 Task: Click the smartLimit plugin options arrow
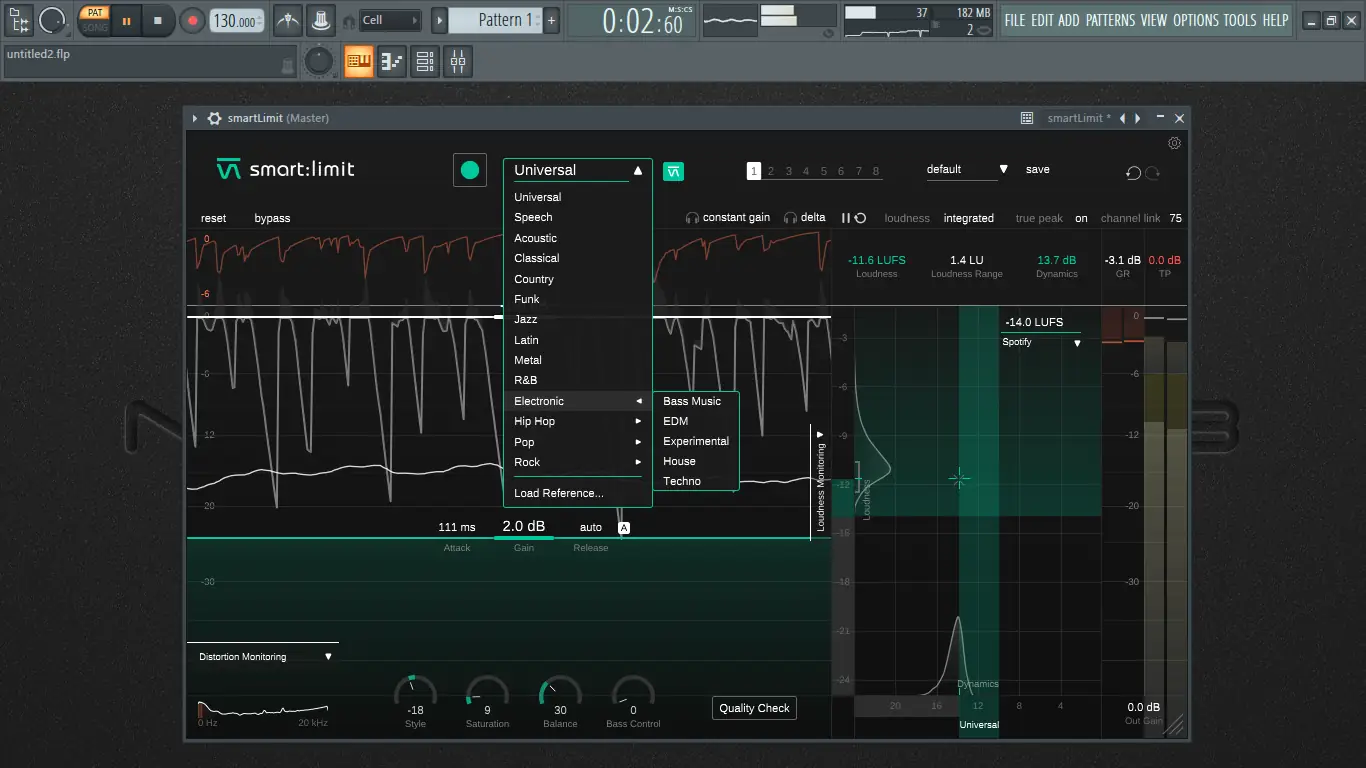[x=196, y=118]
